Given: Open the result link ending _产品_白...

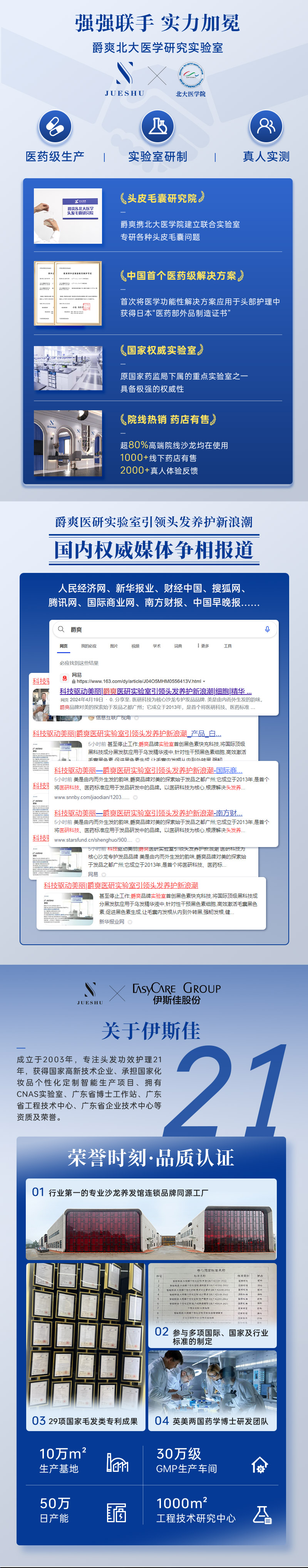Looking at the screenshot, I should pyautogui.click(x=127, y=734).
